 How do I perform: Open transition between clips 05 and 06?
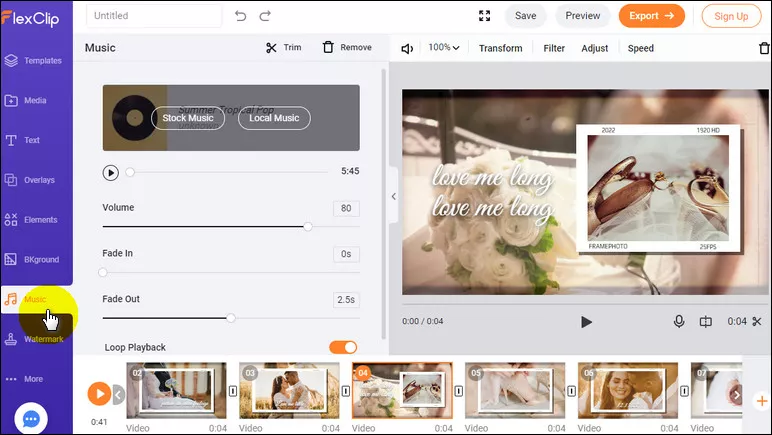pyautogui.click(x=571, y=391)
